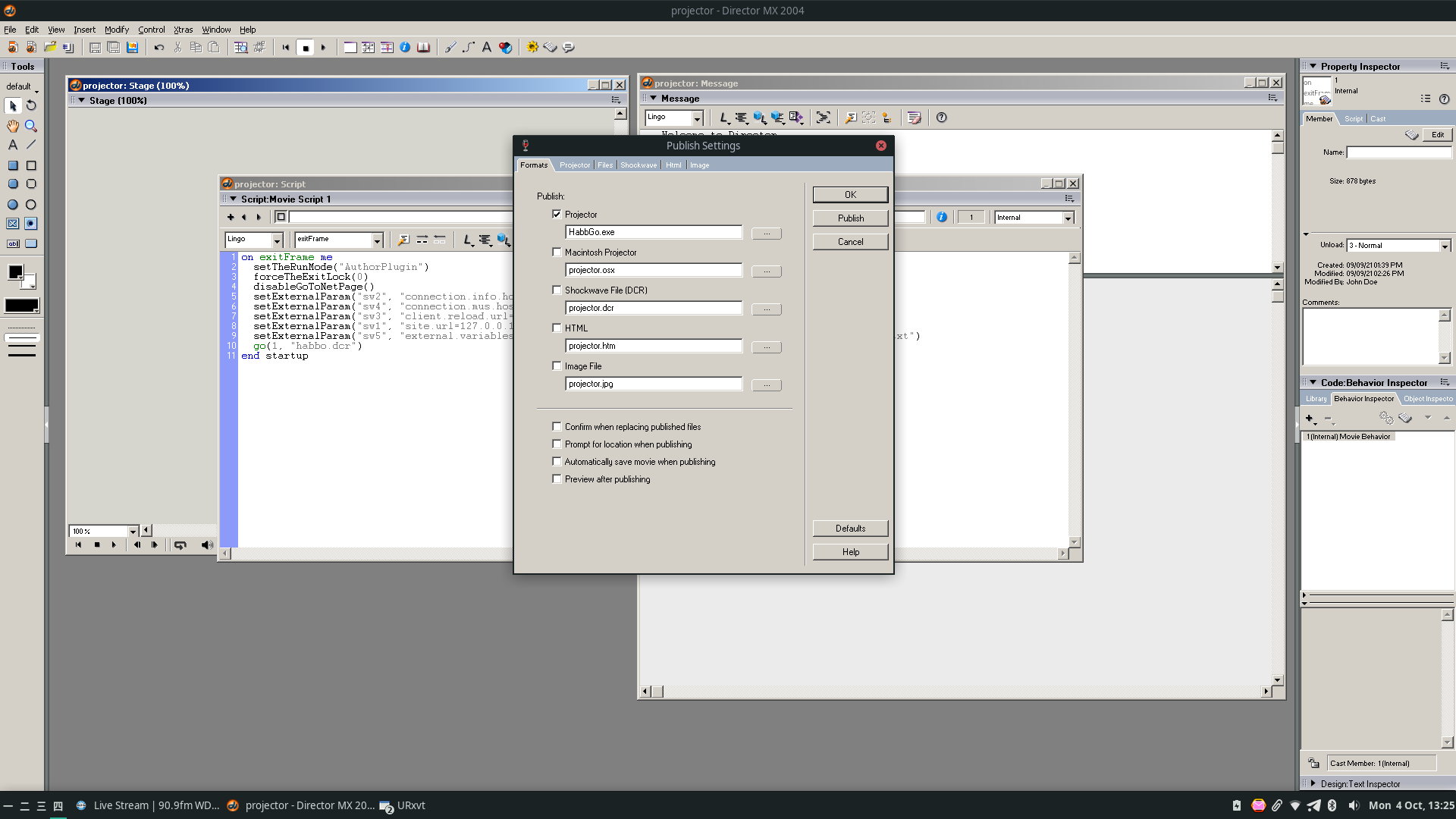Switch to the Files tab in Publish Settings
The height and width of the screenshot is (819, 1456).
coord(605,165)
